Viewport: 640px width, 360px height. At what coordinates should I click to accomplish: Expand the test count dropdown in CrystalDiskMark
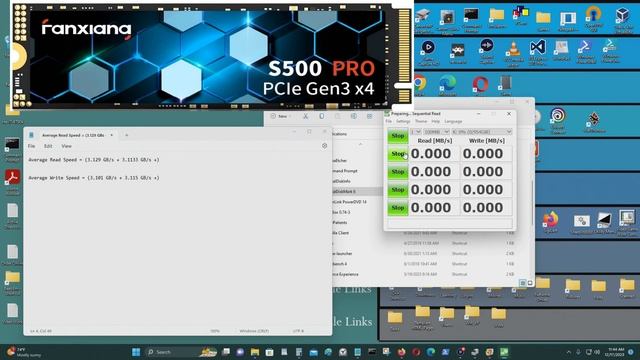416,132
